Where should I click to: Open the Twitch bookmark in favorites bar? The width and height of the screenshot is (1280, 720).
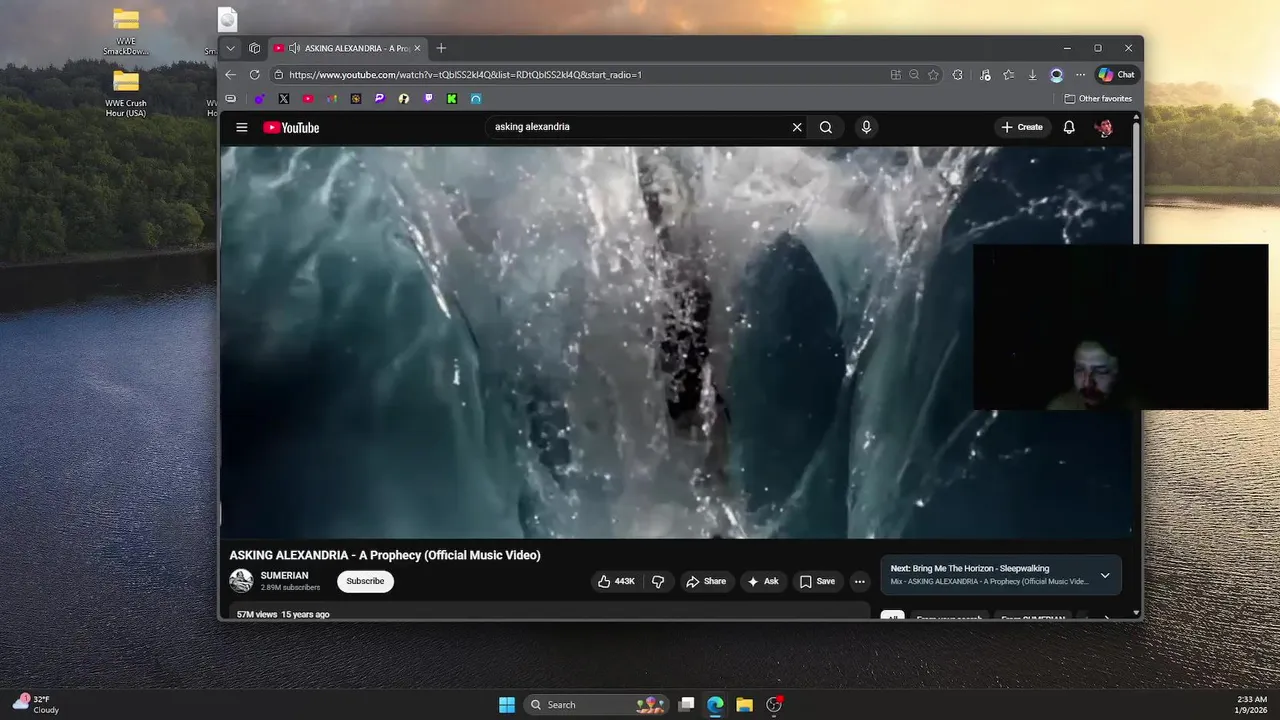428,99
